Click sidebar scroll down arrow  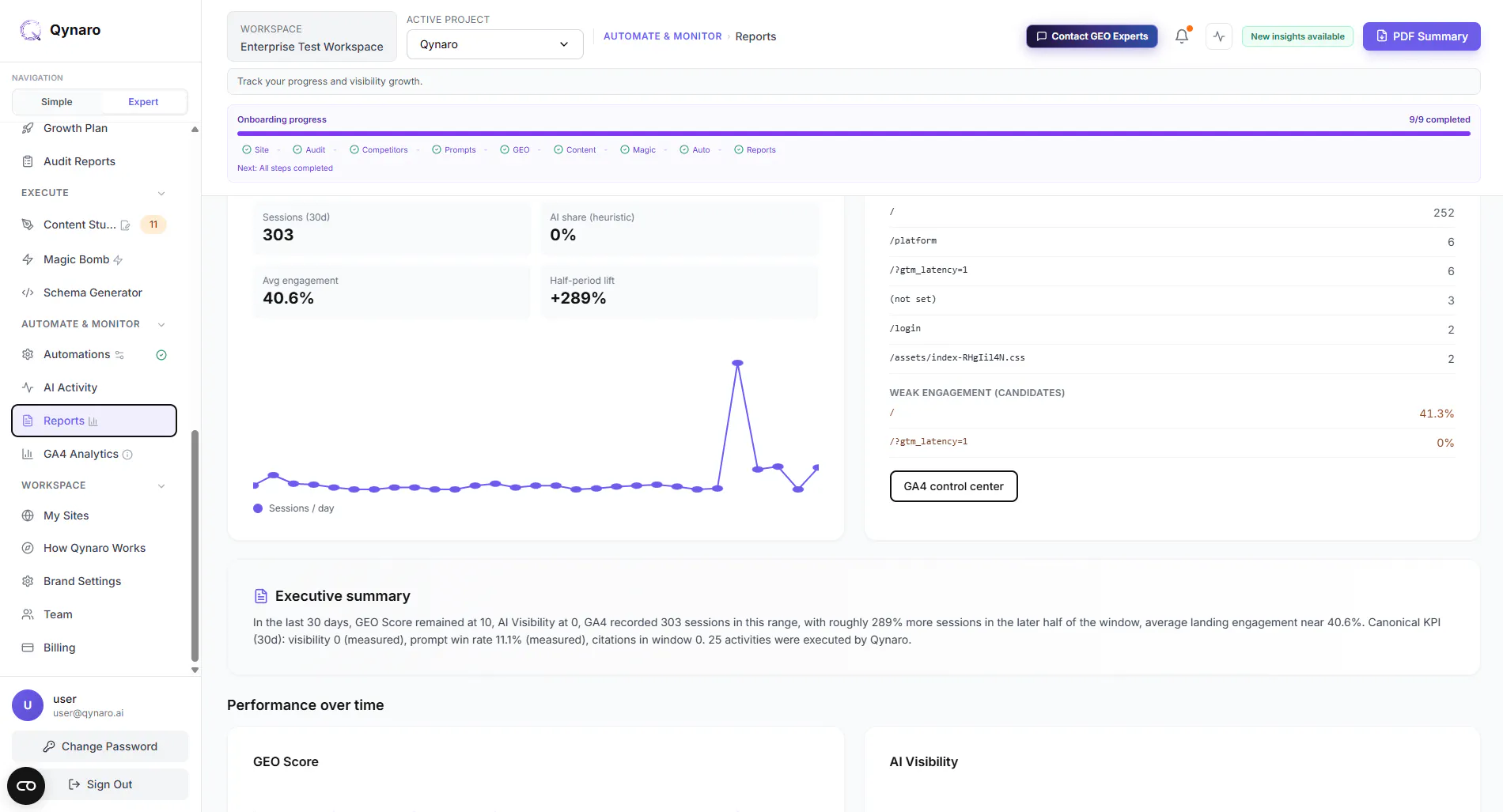pyautogui.click(x=195, y=670)
